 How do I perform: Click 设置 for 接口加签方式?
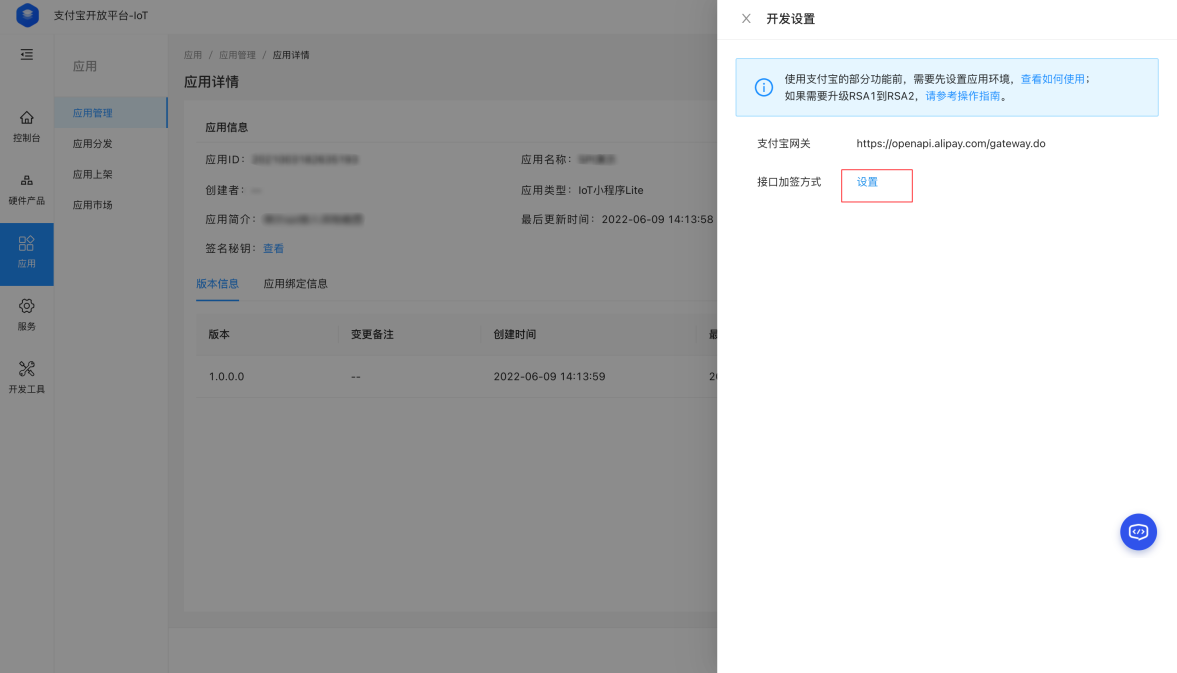867,182
